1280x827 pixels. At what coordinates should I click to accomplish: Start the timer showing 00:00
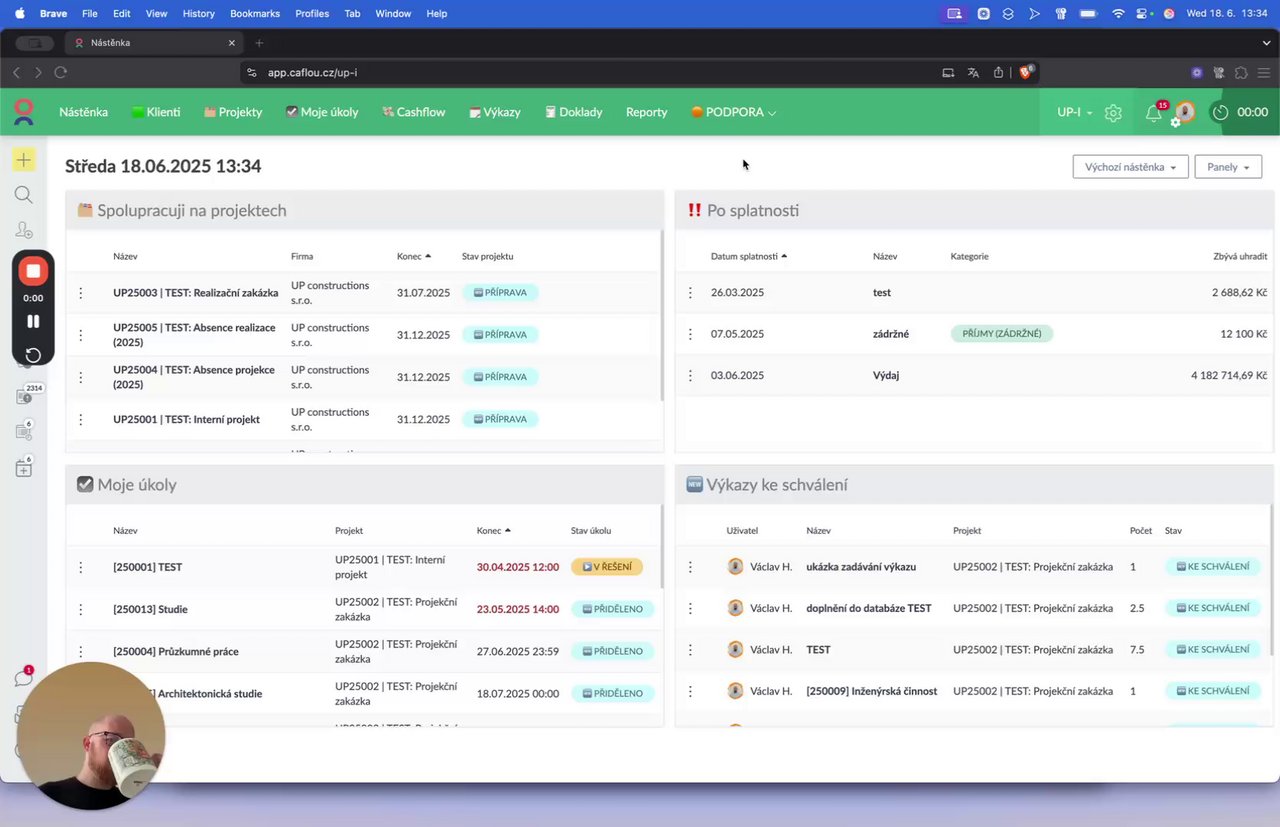pyautogui.click(x=1241, y=112)
